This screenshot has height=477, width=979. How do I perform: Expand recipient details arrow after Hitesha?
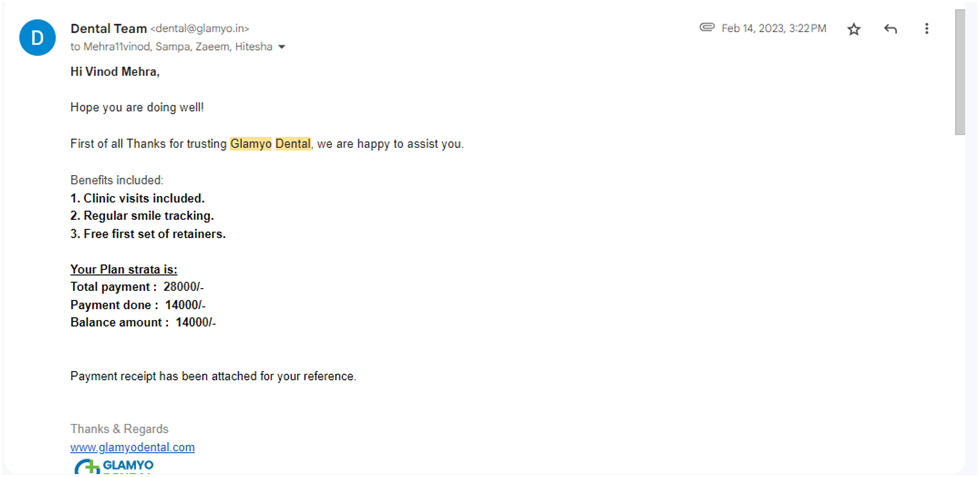(x=282, y=47)
